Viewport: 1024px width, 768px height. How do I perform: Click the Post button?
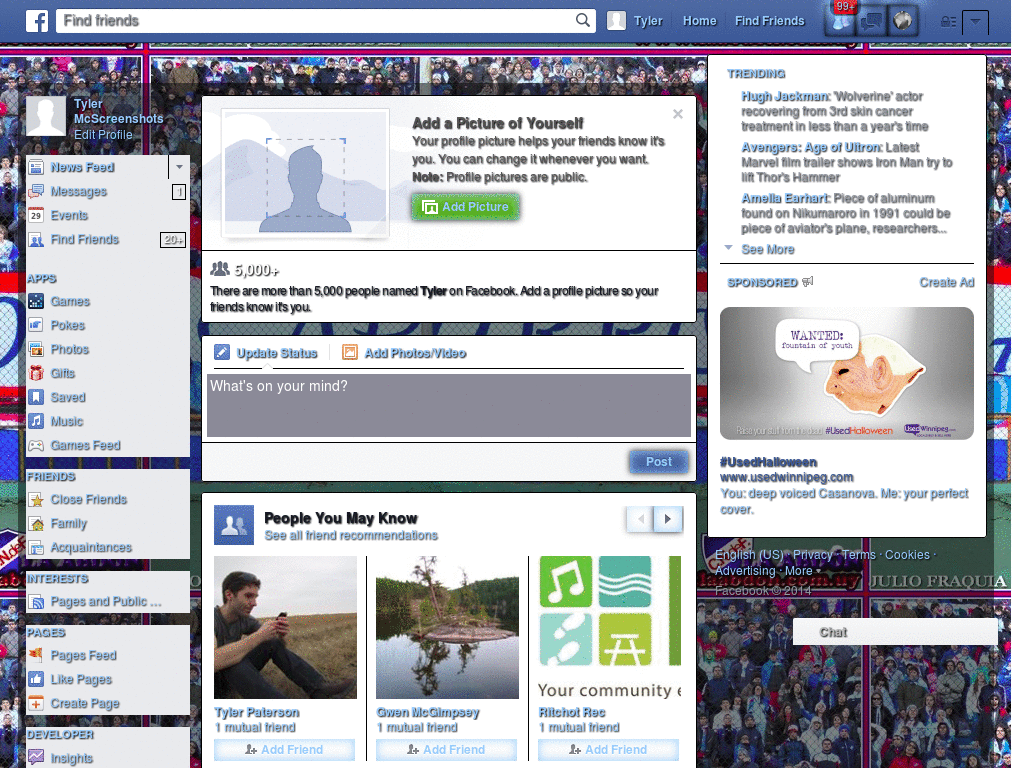pos(658,462)
